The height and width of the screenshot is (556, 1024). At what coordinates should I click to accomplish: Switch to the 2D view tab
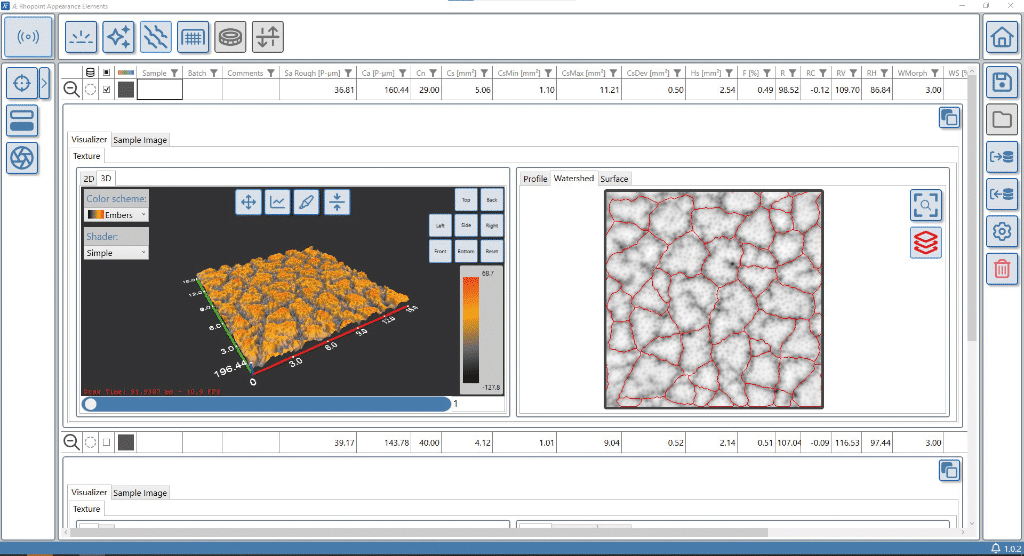pyautogui.click(x=88, y=179)
